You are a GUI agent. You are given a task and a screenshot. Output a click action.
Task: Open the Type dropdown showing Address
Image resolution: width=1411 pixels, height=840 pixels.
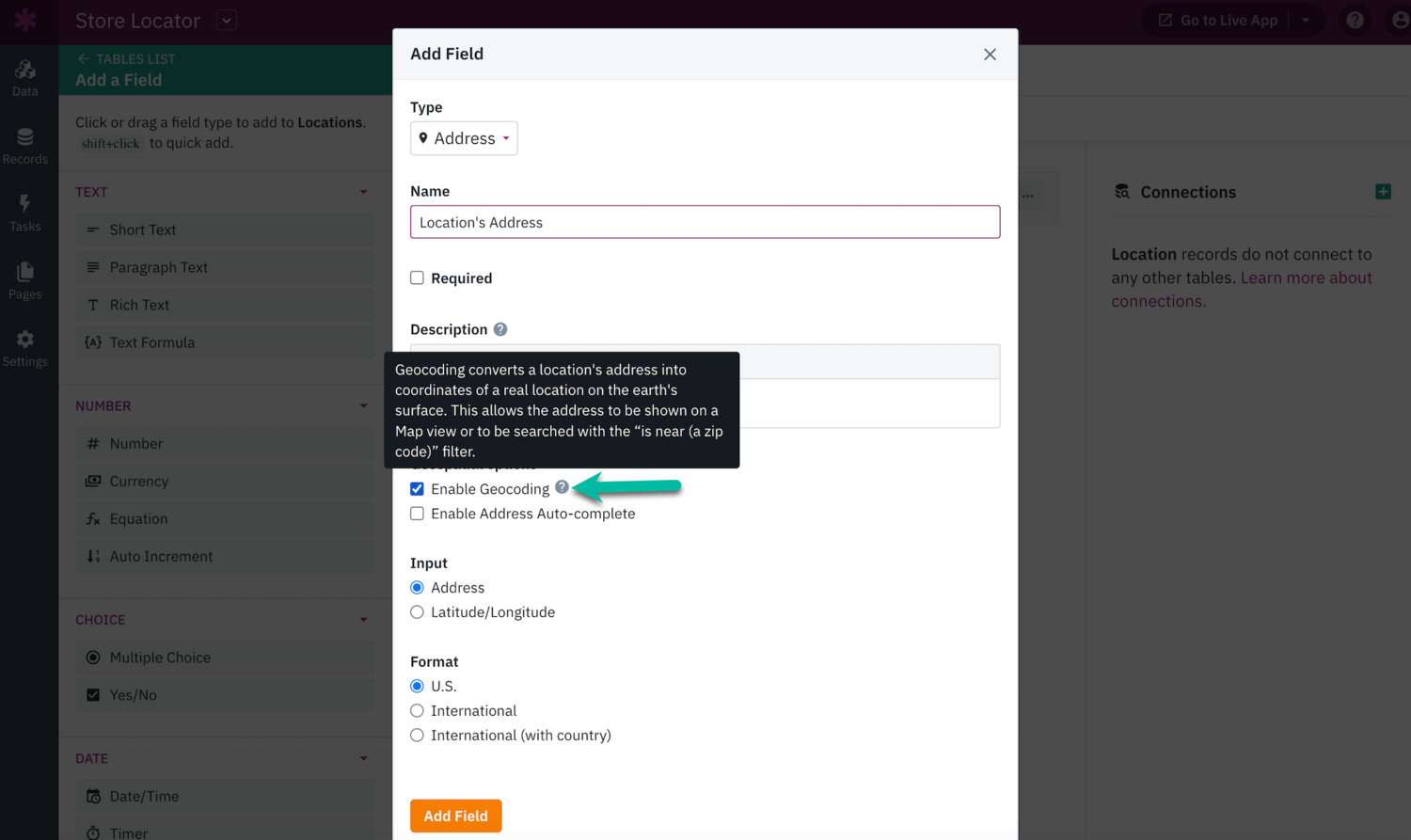click(x=464, y=138)
